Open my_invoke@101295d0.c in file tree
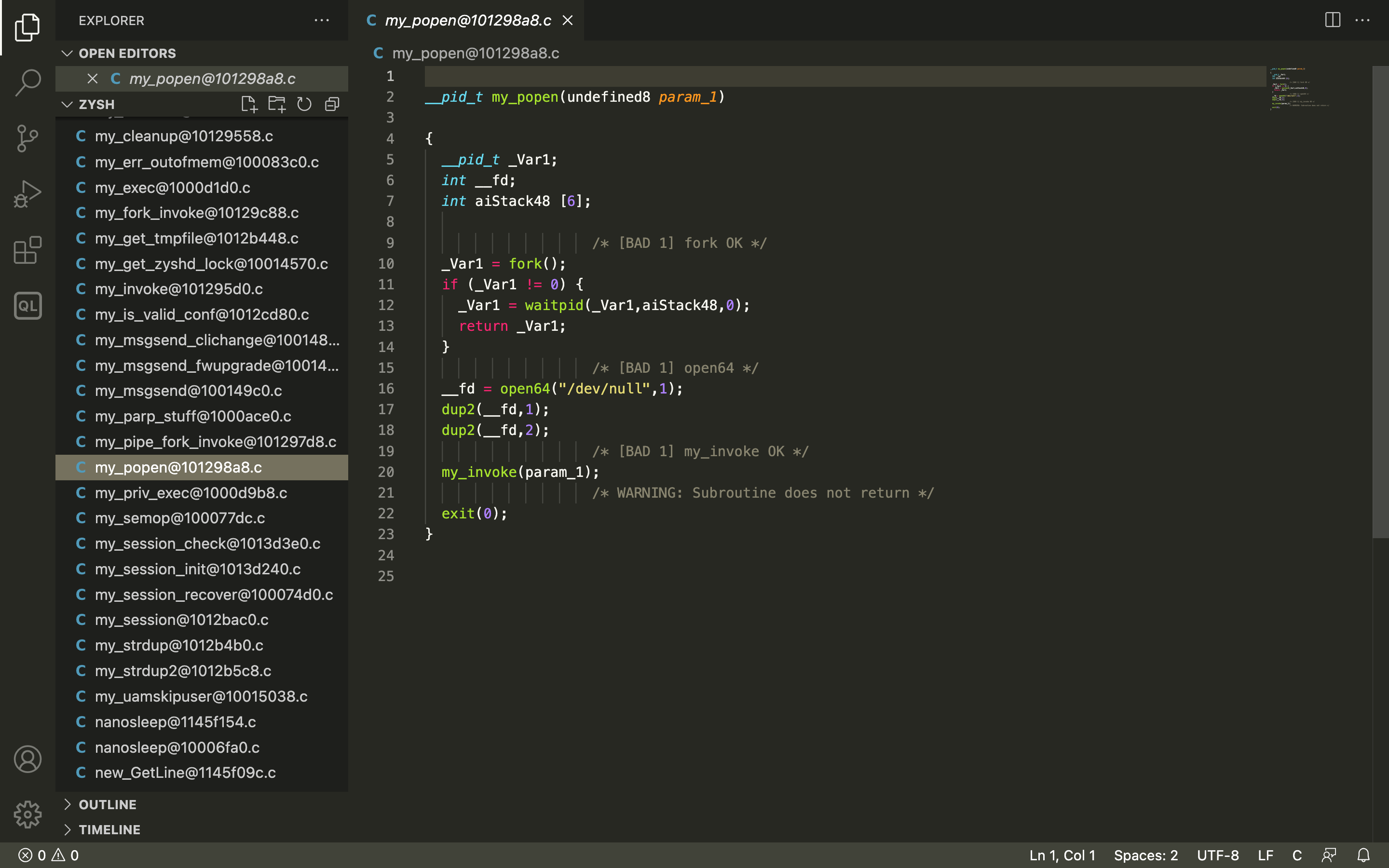The image size is (1389, 868). (x=178, y=289)
